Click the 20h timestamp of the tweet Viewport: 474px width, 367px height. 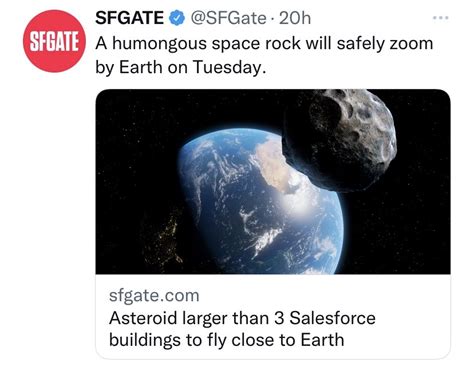click(295, 18)
